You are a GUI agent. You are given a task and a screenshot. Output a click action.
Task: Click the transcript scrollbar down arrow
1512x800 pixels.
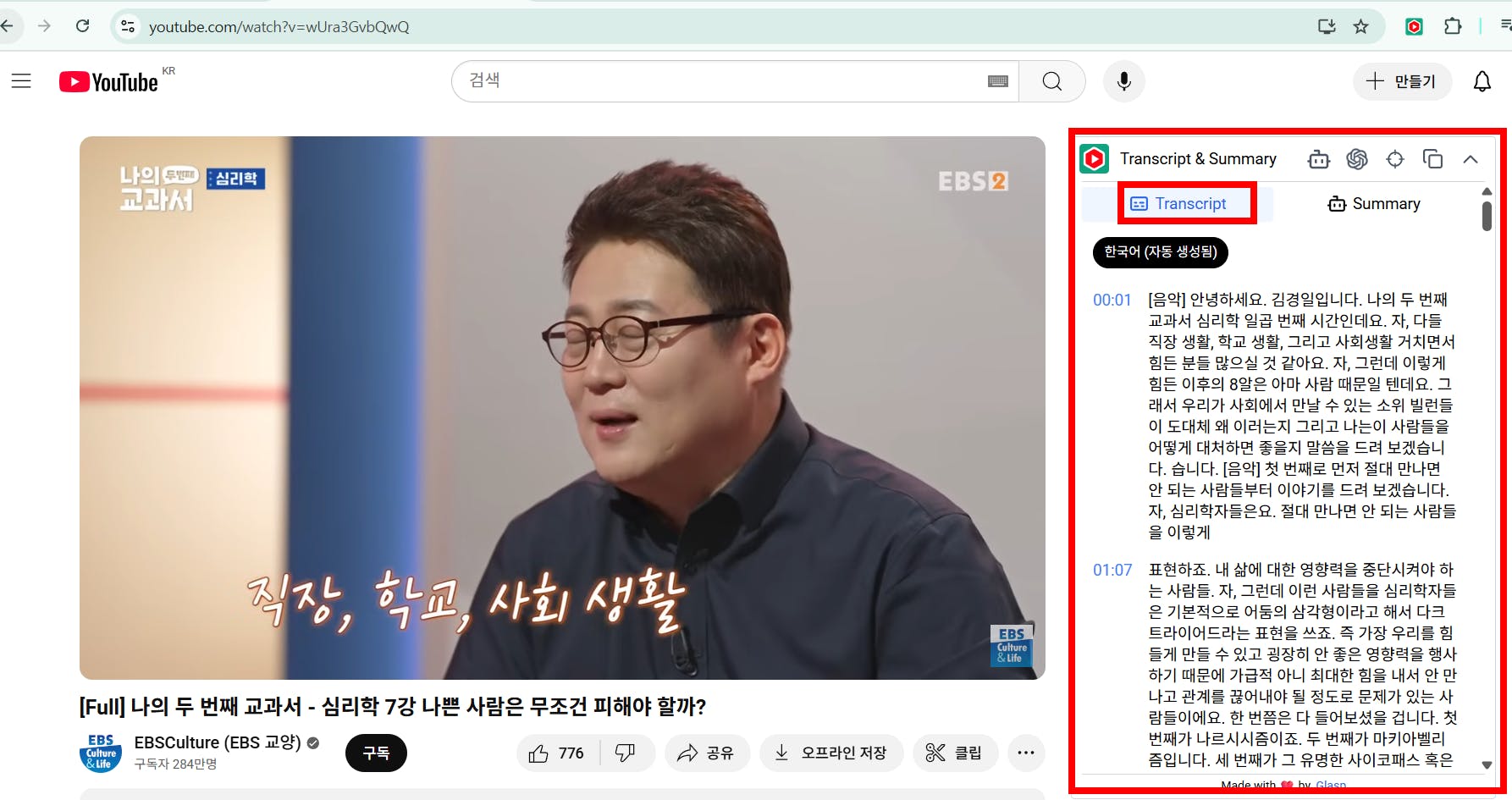(x=1487, y=765)
